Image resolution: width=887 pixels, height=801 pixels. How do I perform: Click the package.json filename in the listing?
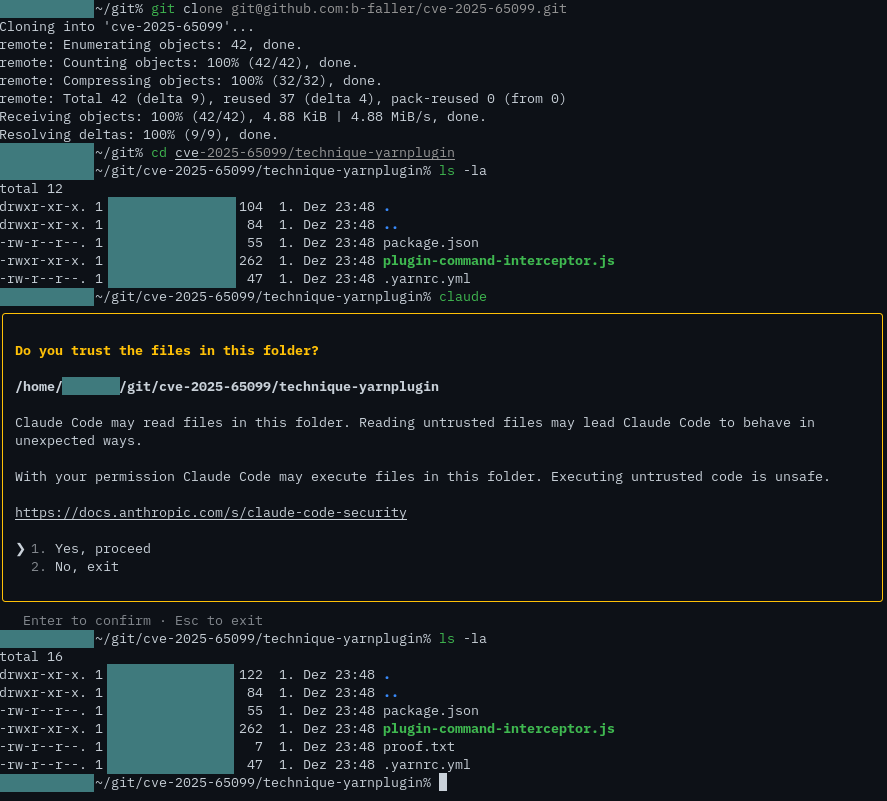pos(430,242)
